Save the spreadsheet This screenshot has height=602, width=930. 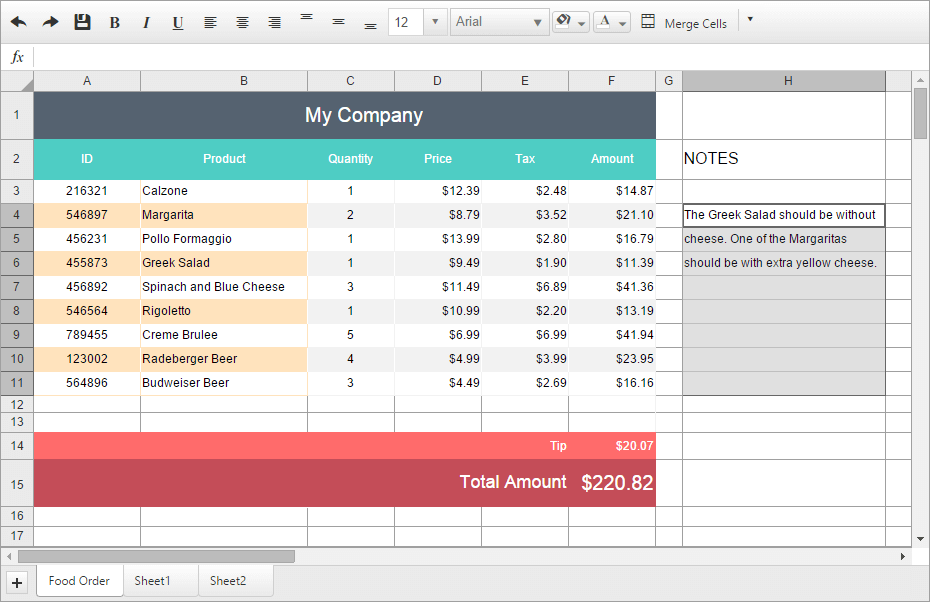[82, 21]
